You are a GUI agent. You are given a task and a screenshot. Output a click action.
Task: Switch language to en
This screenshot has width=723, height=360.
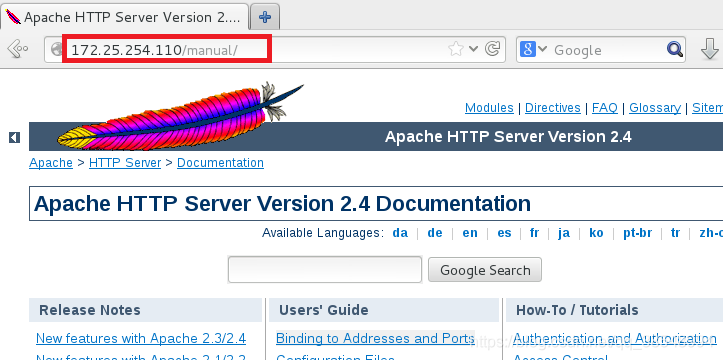470,233
